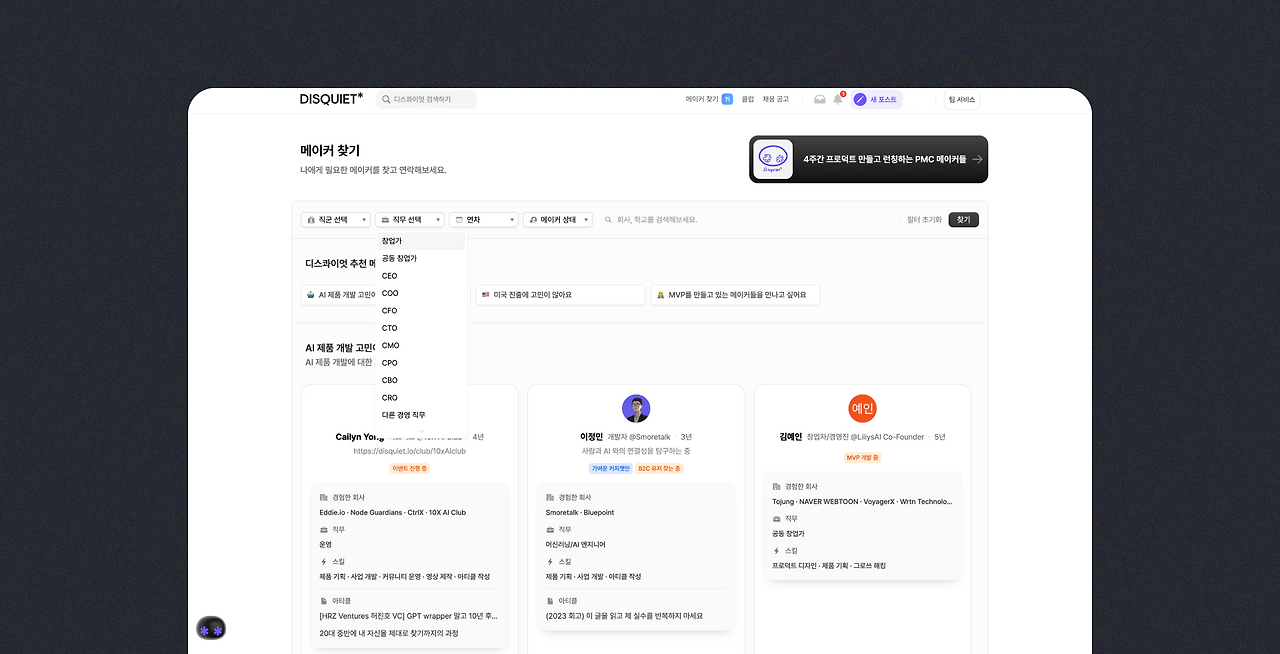Click the US flag icon on the recommendation chip
Image resolution: width=1280 pixels, height=654 pixels.
(x=486, y=295)
